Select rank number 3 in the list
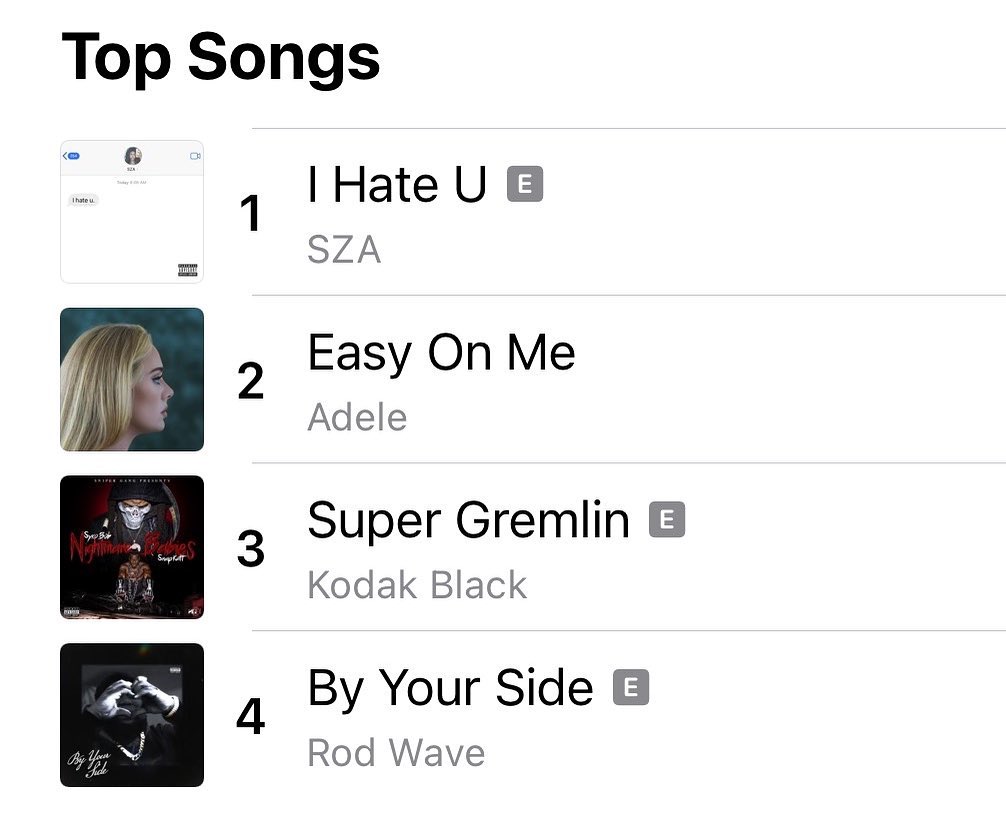 [251, 549]
